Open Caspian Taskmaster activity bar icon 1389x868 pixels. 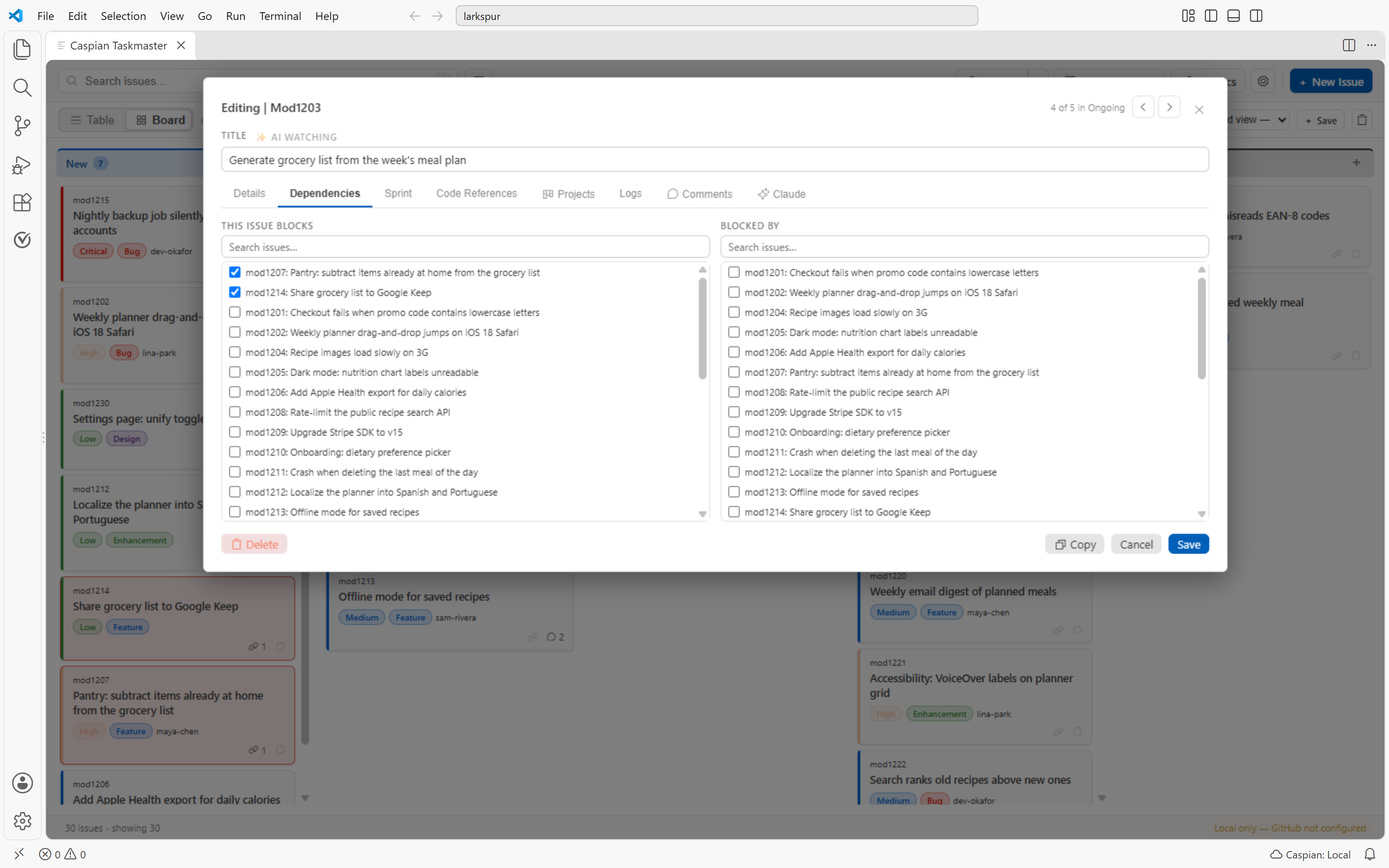pos(22,240)
